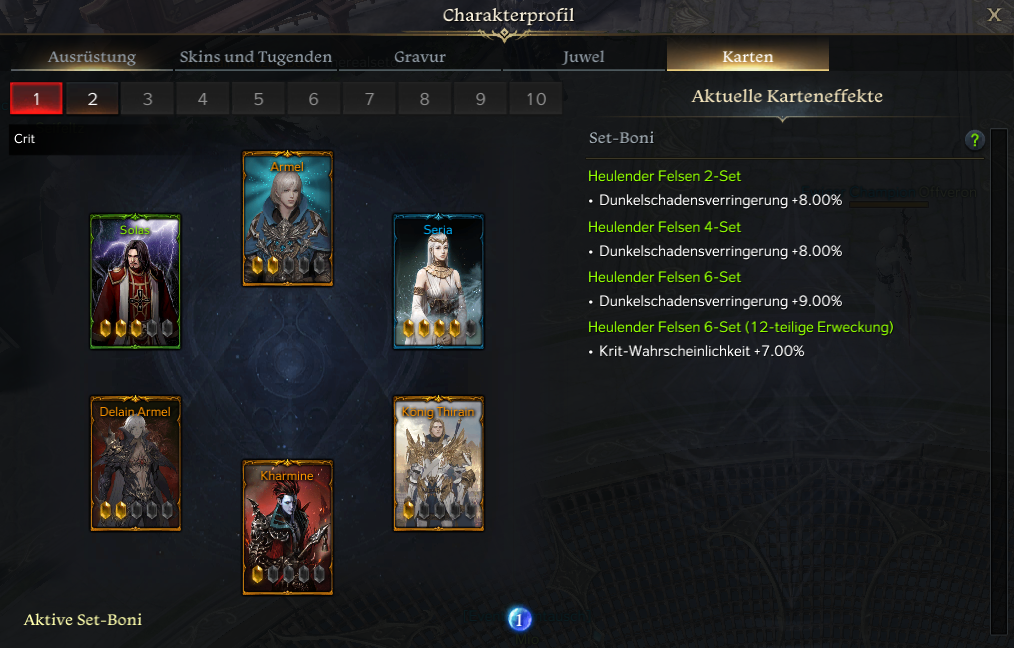1014x648 pixels.
Task: Select active card preset slot 1
Action: (x=36, y=98)
